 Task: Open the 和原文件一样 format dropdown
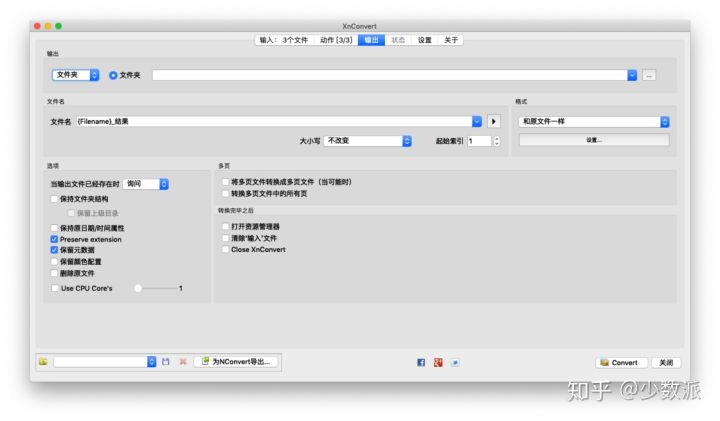594,122
